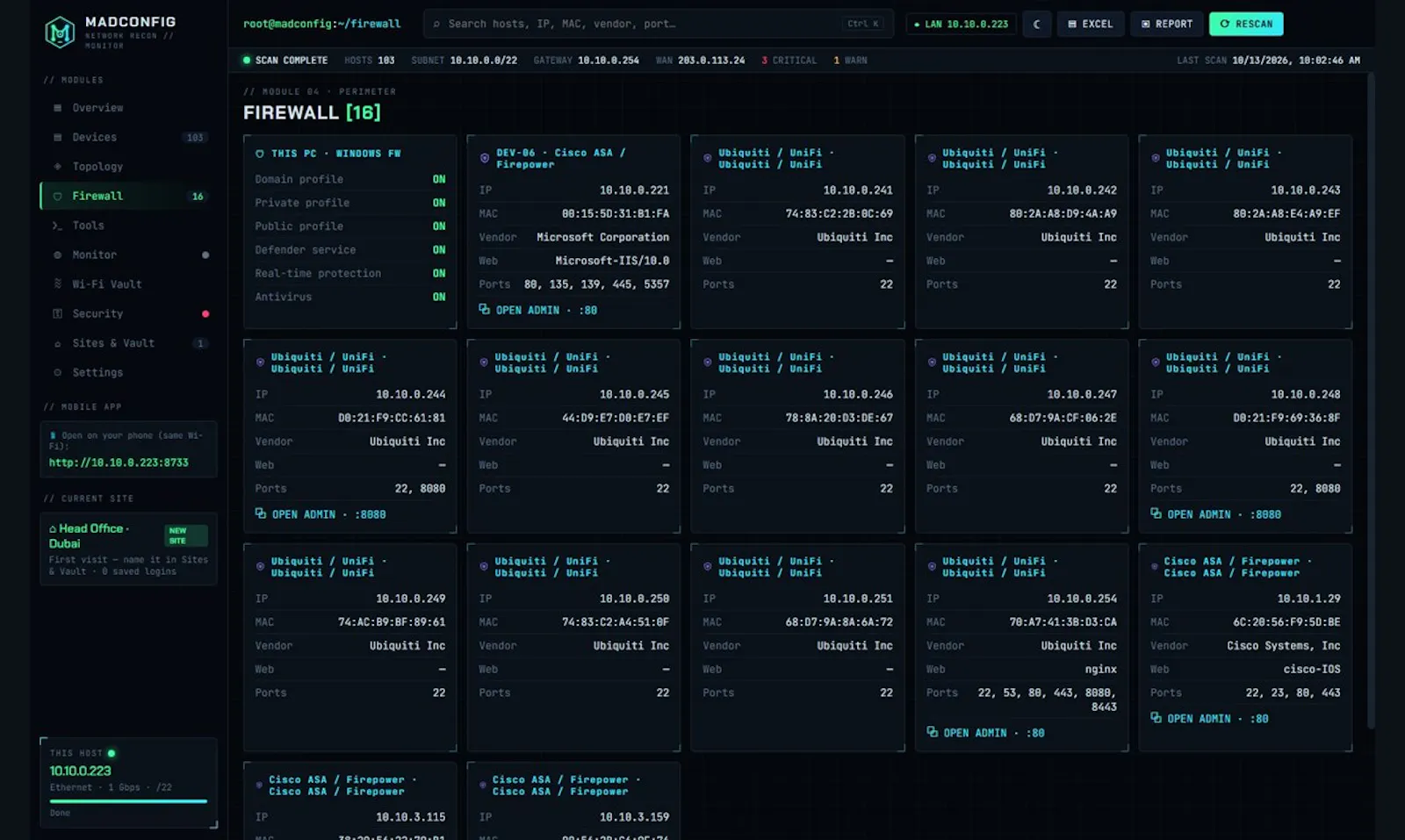This screenshot has height=840, width=1405.
Task: Open the Security module
Action: tap(127, 313)
